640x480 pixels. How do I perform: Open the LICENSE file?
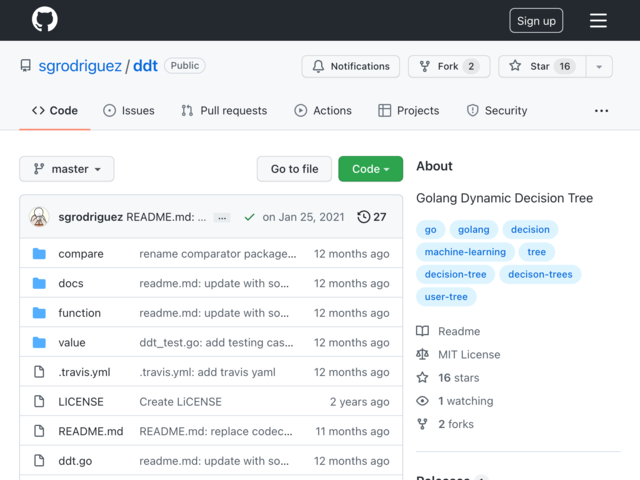(x=81, y=402)
